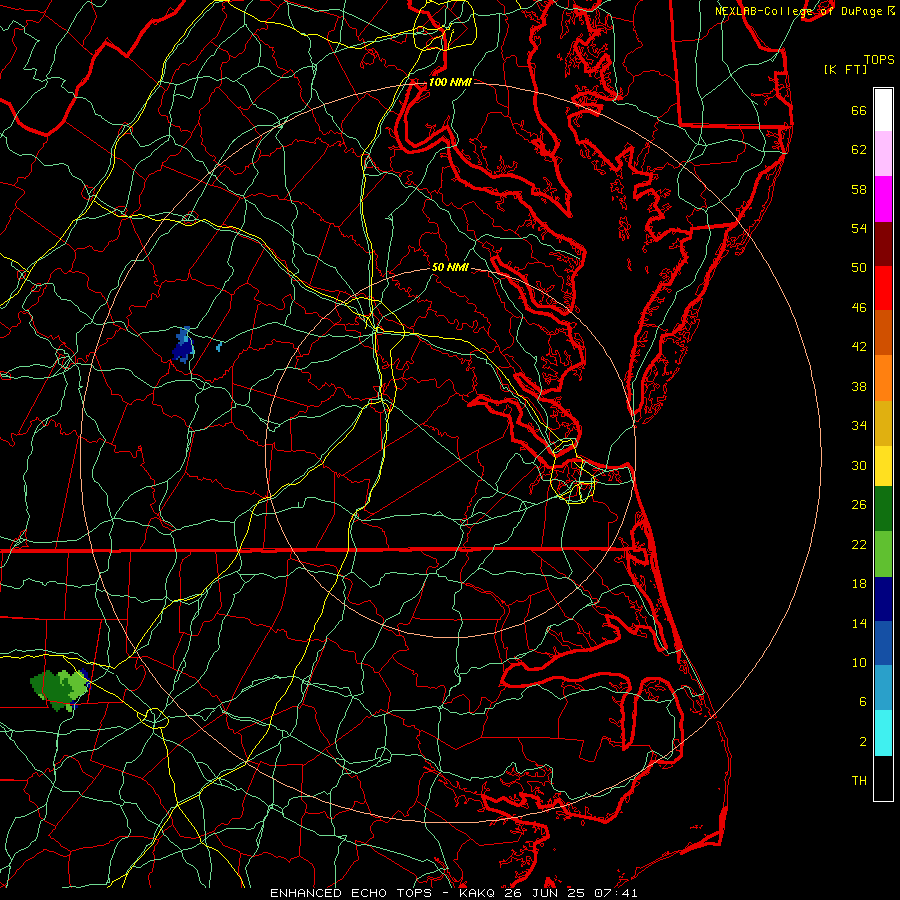Click the dark blue radar echo cell
900x900 pixels.
coord(183,345)
